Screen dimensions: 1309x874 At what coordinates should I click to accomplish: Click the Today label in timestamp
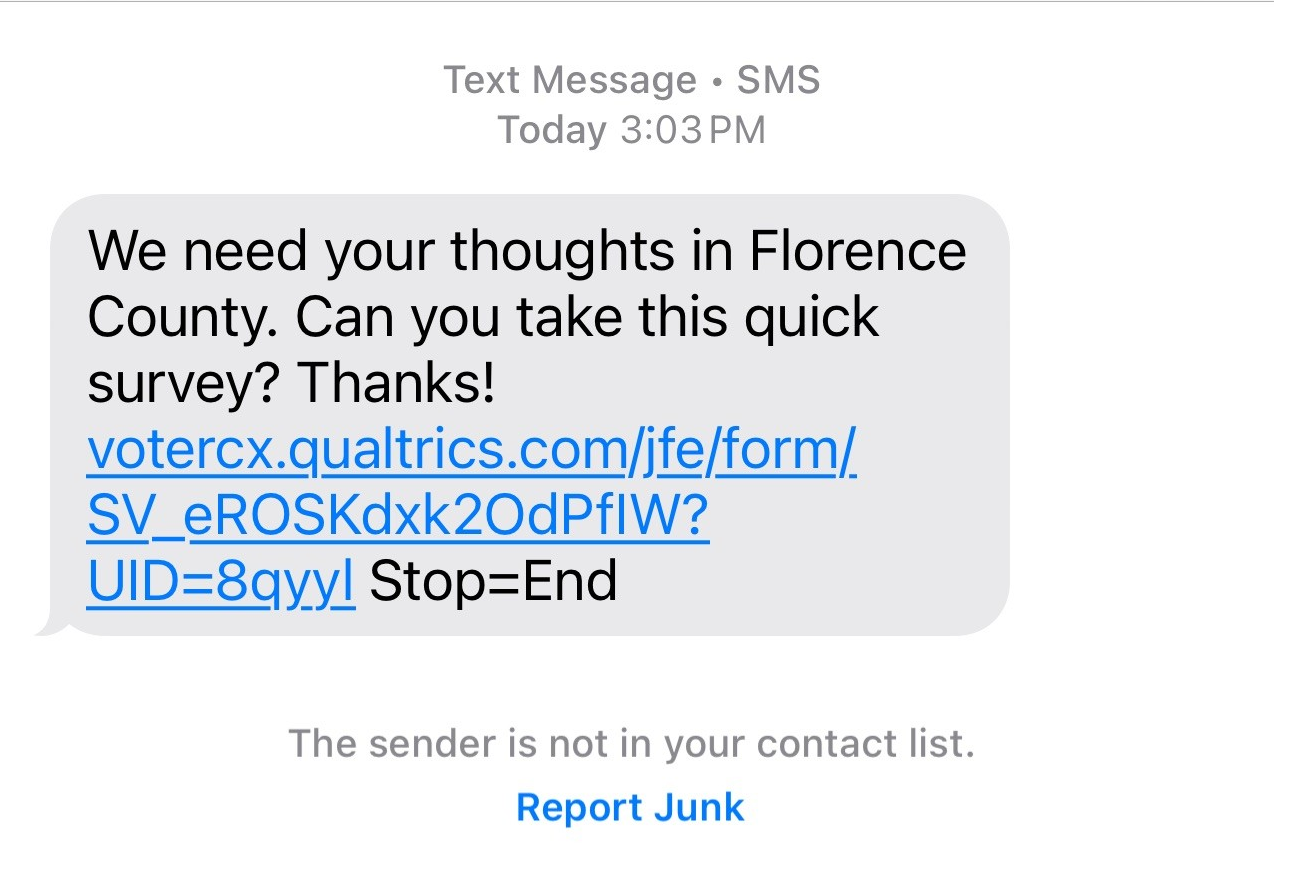[x=552, y=130]
